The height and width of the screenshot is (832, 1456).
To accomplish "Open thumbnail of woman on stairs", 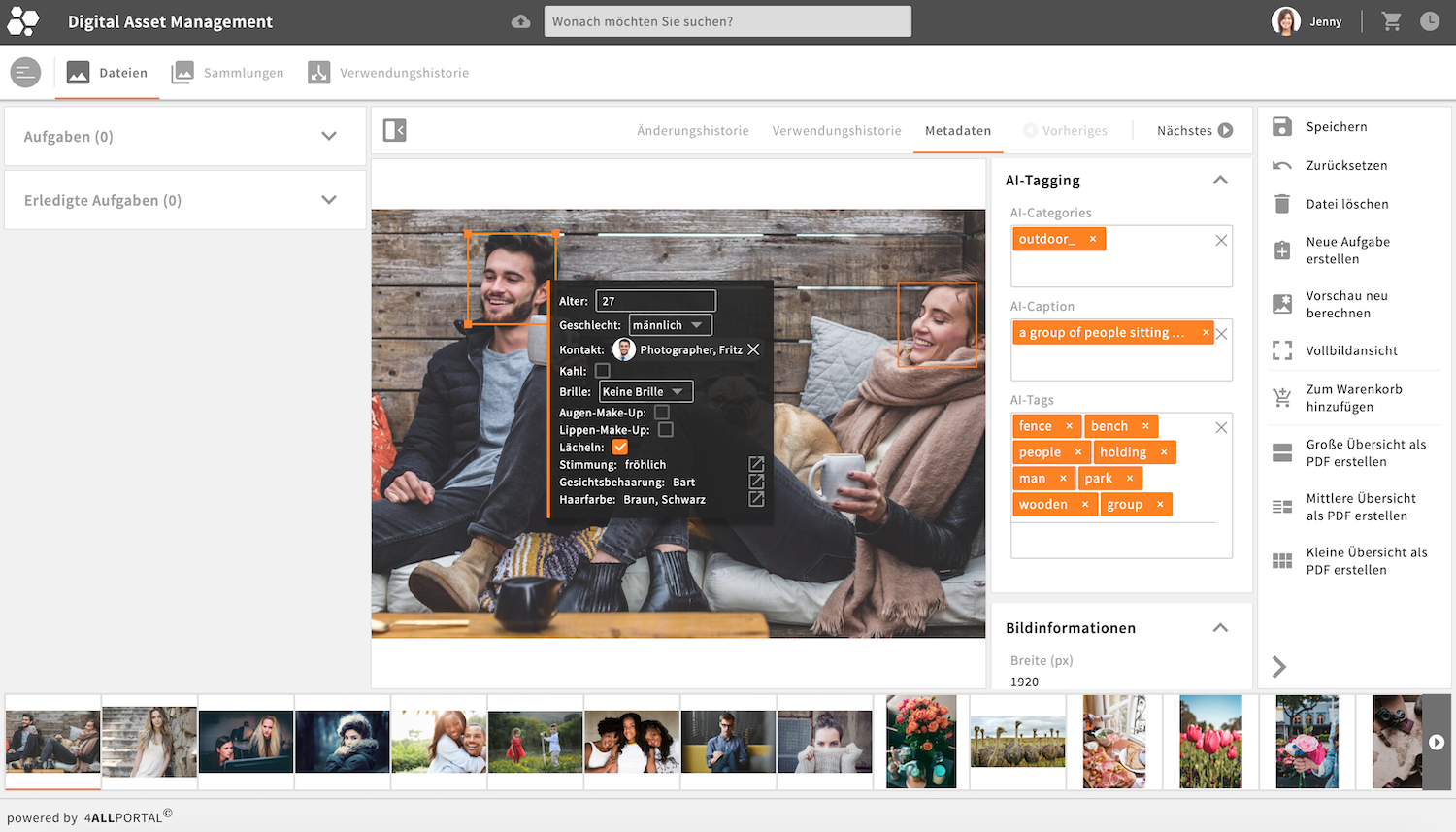I will pos(149,742).
